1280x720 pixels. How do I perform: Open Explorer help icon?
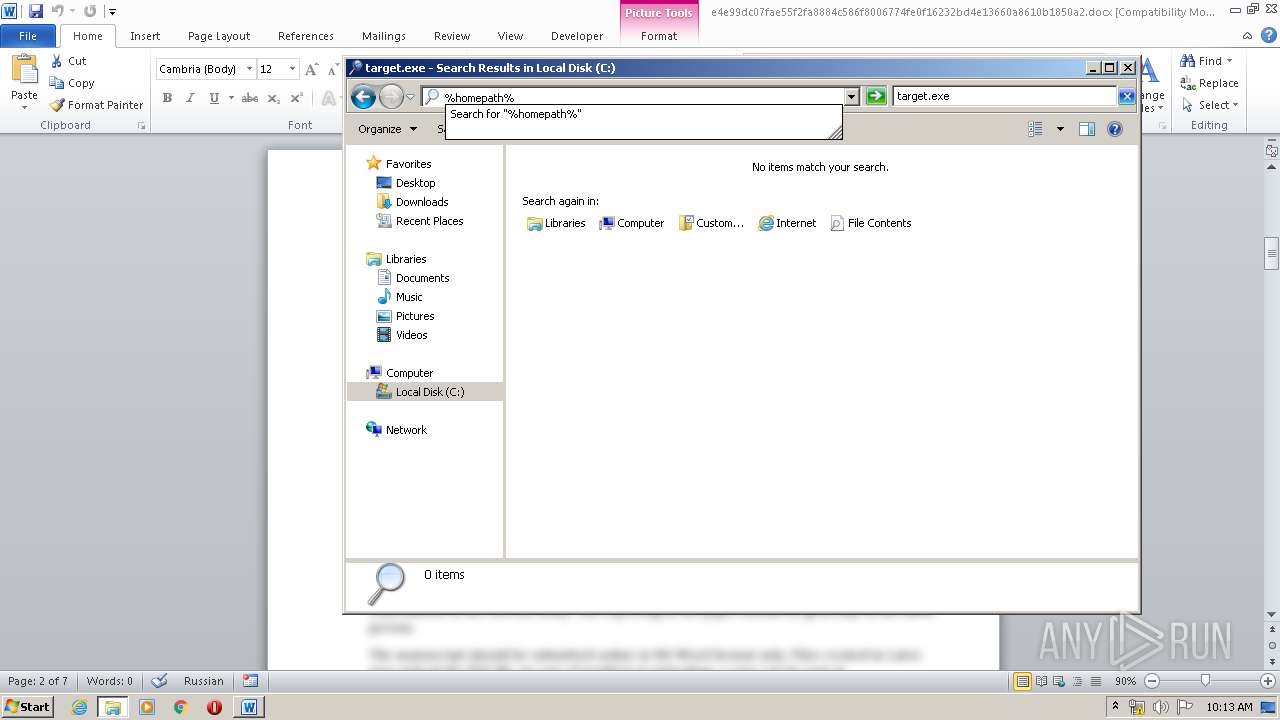[x=1115, y=129]
